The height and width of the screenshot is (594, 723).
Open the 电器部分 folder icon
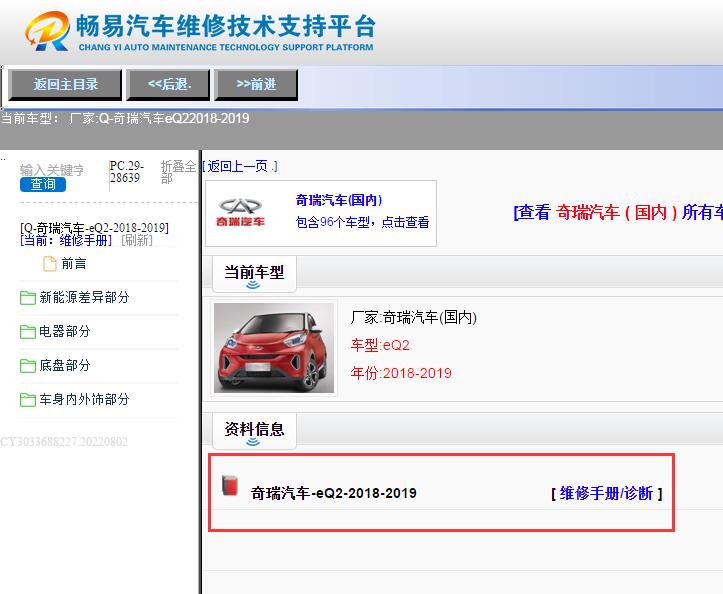(28, 332)
